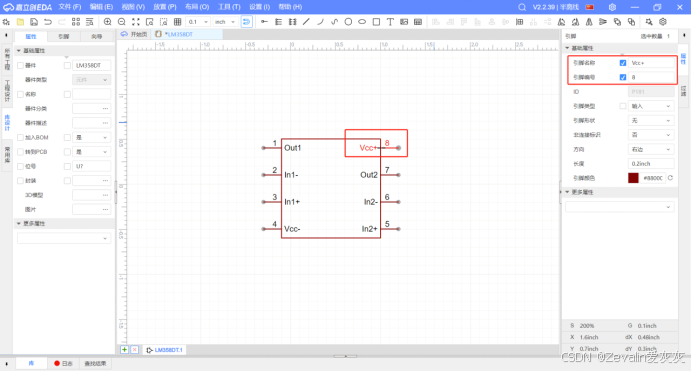Toggle checkbox beside the first row label in left panel

20,65
